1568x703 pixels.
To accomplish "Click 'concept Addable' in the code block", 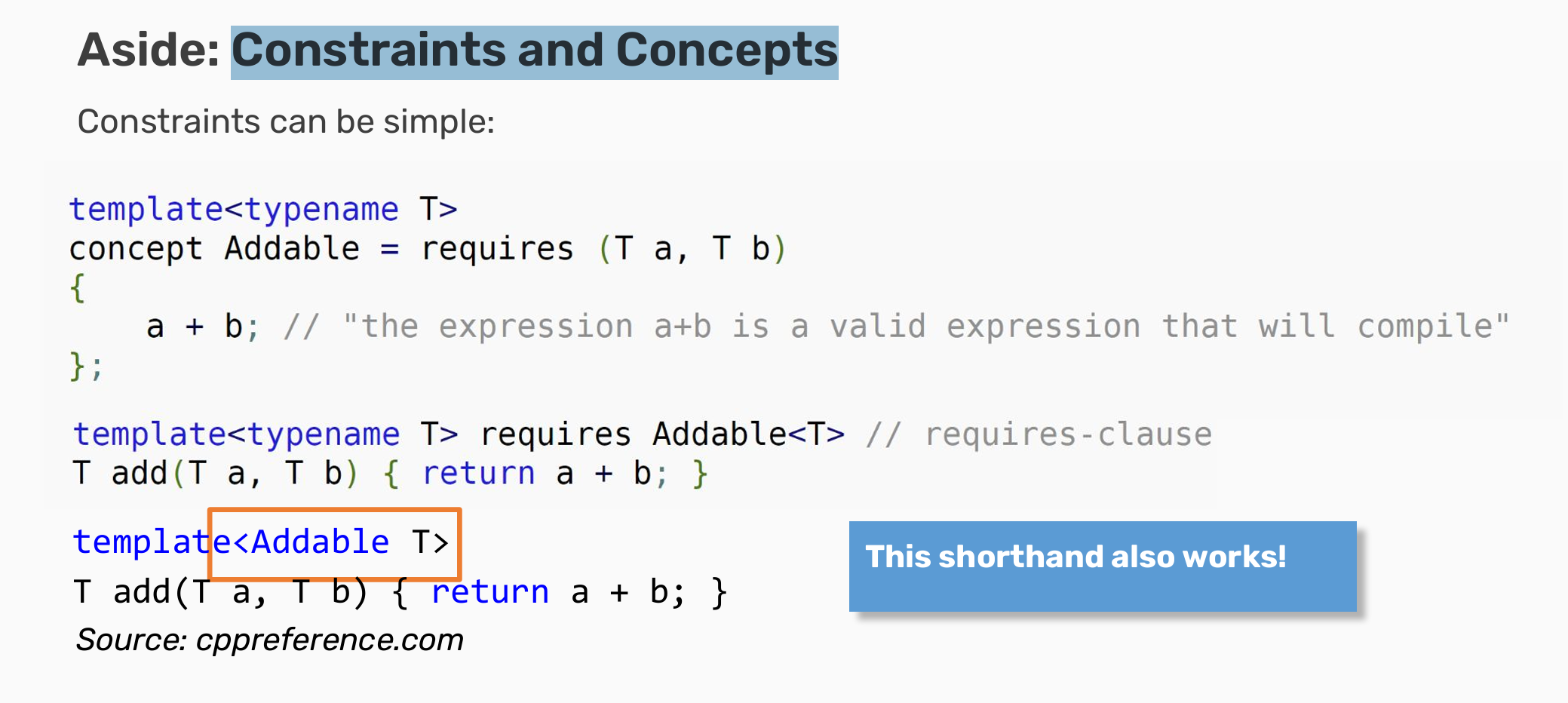I will click(214, 249).
